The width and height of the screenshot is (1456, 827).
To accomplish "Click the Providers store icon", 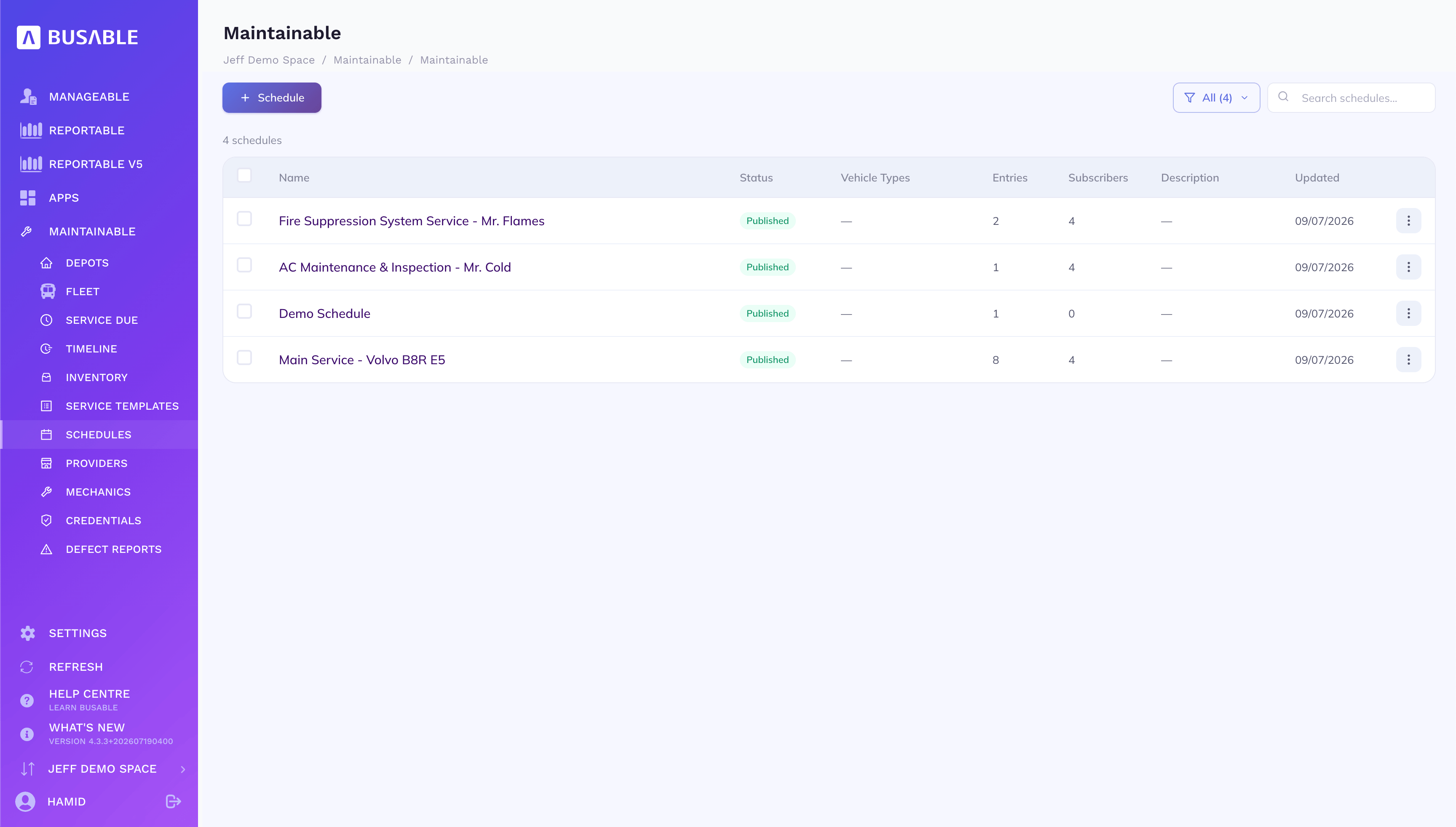I will click(47, 464).
